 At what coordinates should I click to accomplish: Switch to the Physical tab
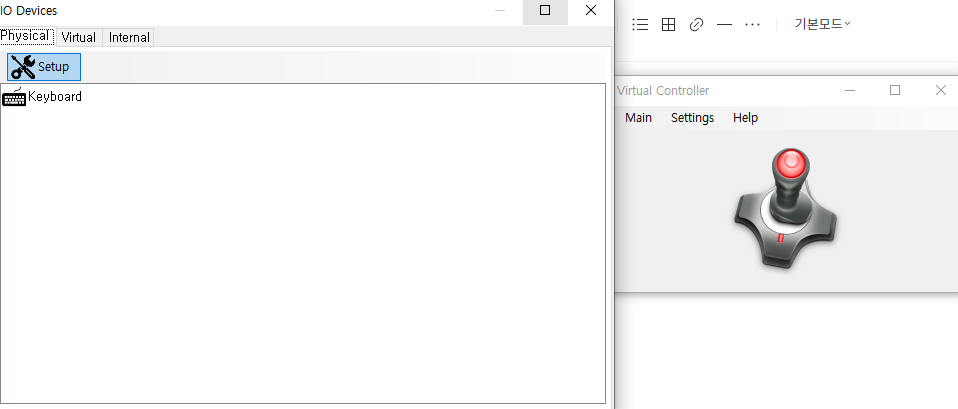[27, 36]
